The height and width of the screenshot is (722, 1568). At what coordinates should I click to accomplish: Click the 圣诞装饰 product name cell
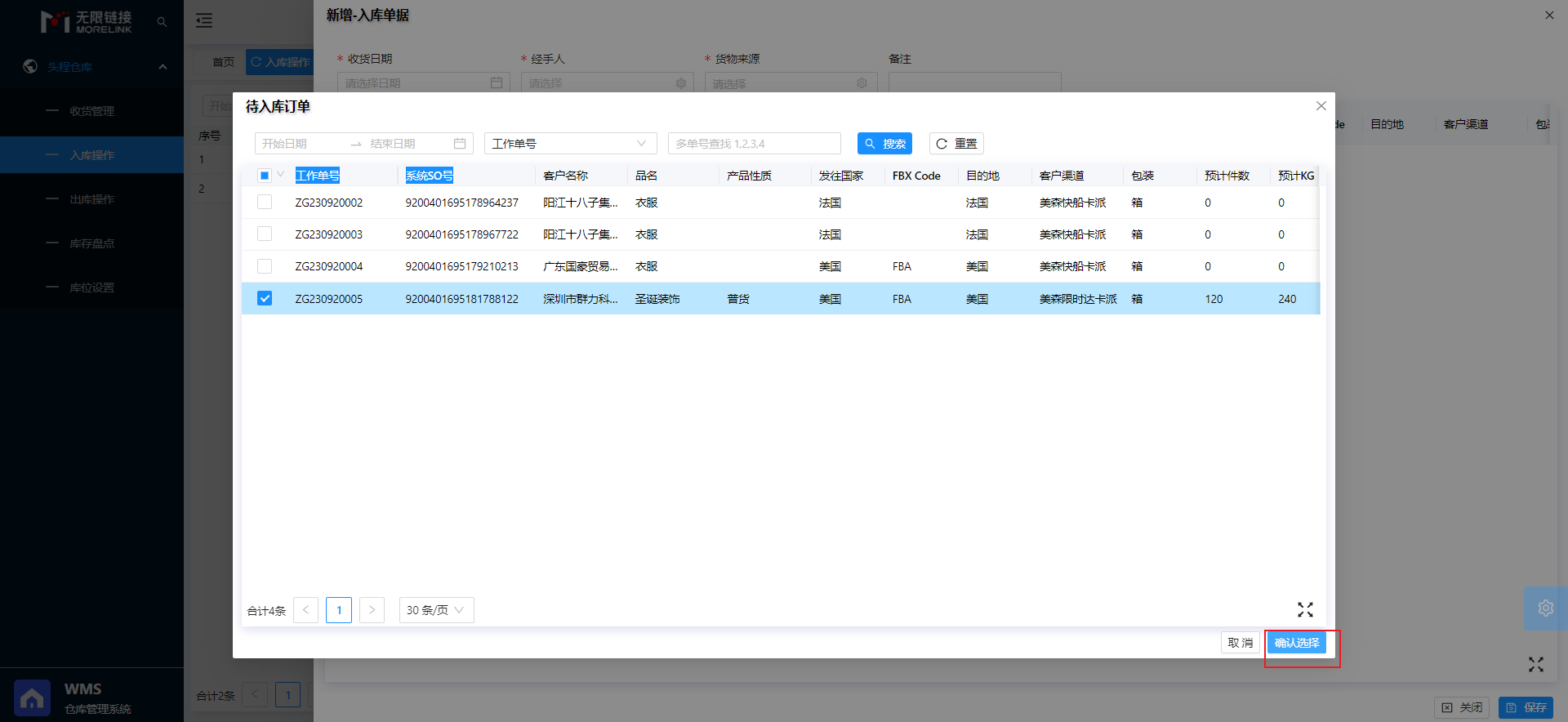coord(657,299)
